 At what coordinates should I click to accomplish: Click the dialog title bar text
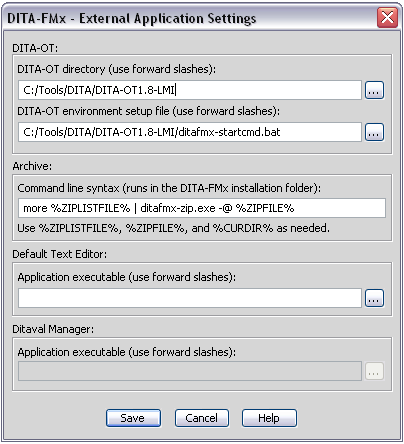132,18
